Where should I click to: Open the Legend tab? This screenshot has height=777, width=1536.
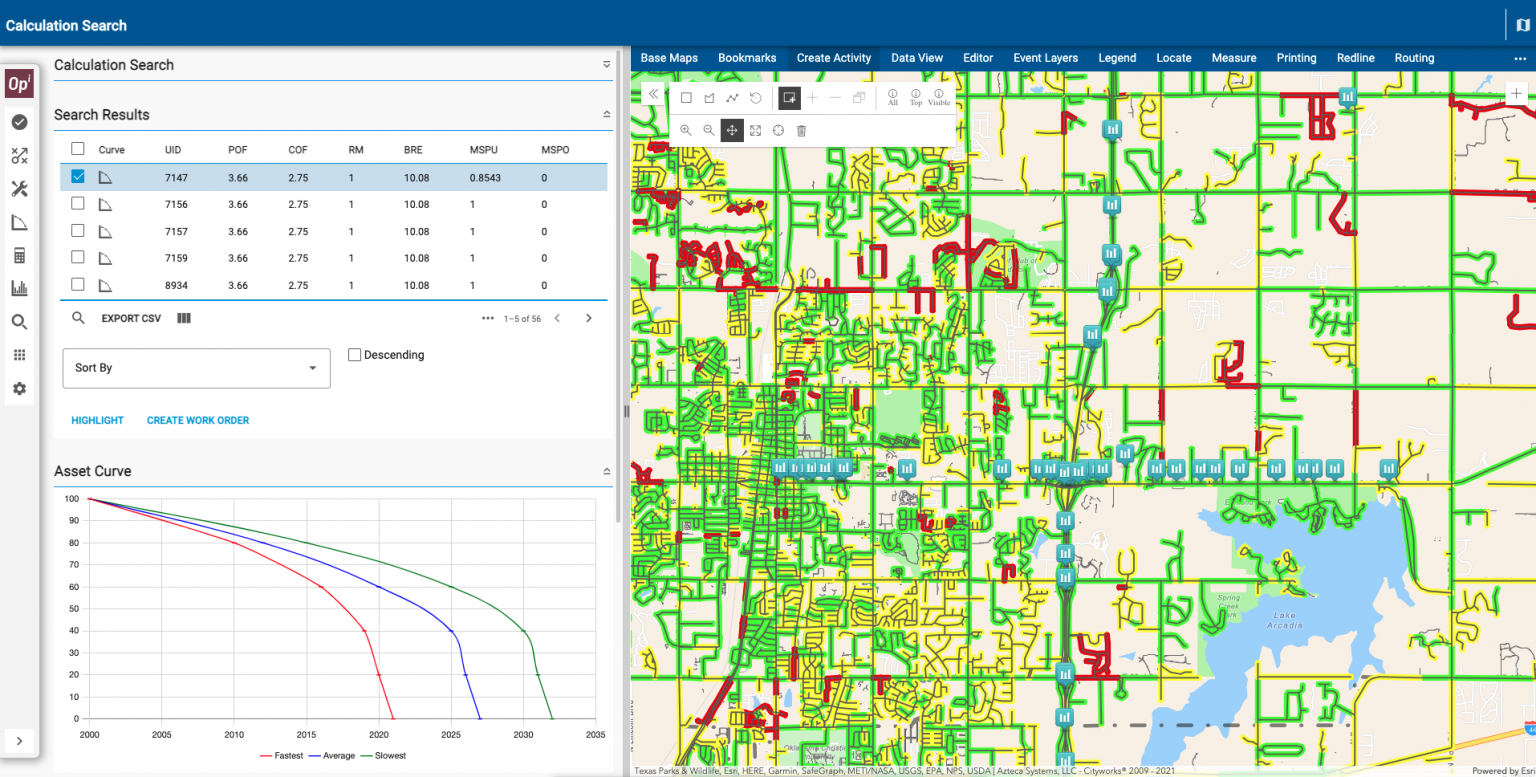tap(1117, 58)
